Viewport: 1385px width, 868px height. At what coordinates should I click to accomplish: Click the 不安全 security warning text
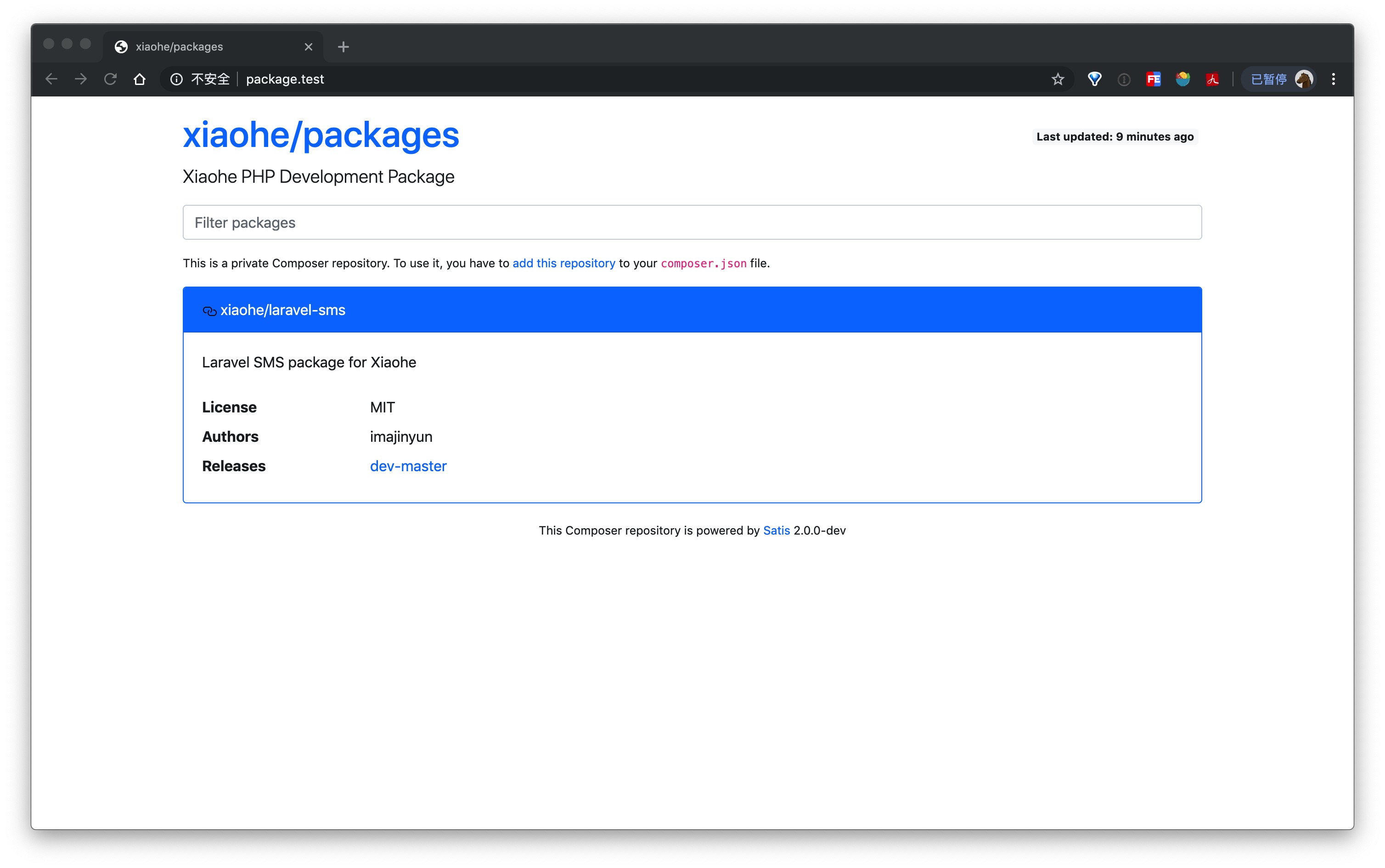pyautogui.click(x=210, y=79)
